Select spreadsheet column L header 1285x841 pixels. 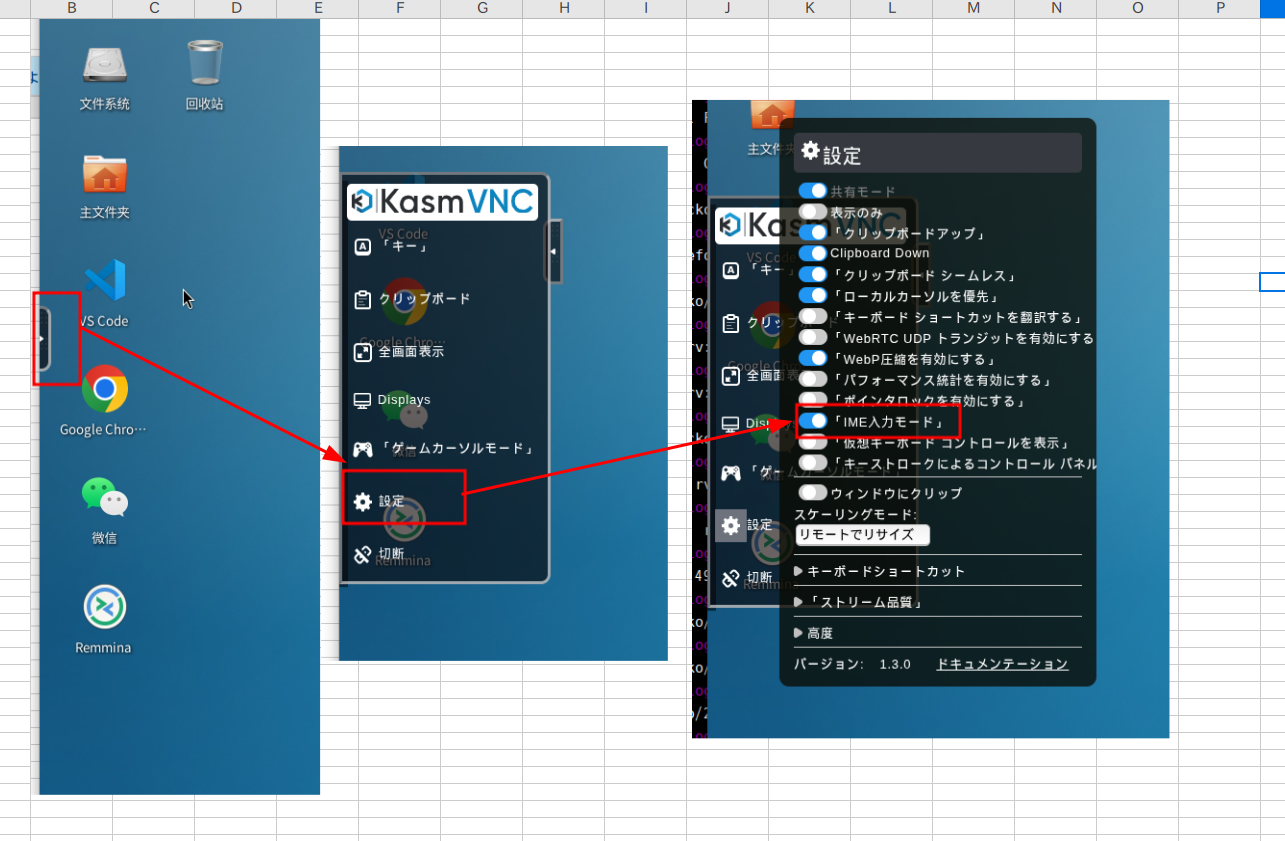[892, 9]
